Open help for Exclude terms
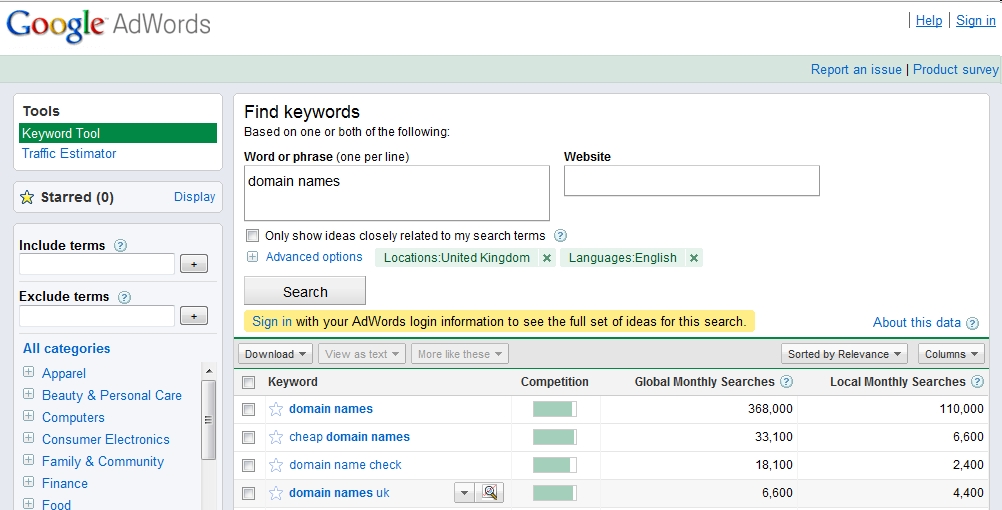Viewport: 1002px width, 510px height. pos(125,297)
